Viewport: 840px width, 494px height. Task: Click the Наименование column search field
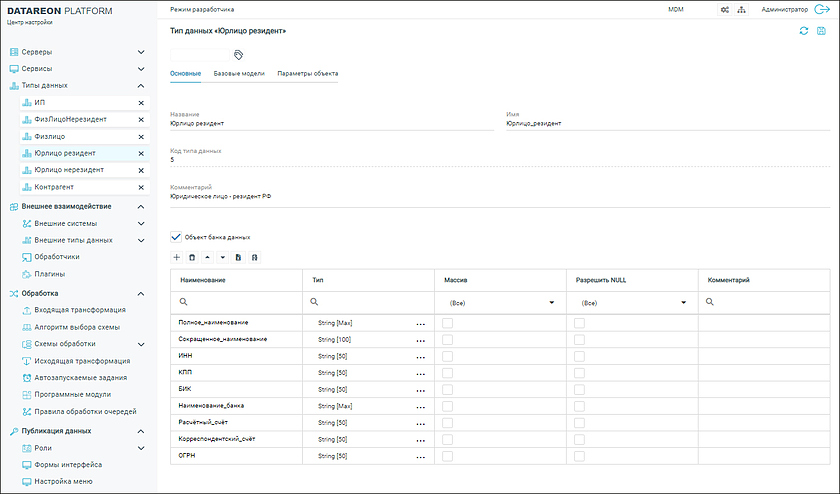click(x=240, y=301)
